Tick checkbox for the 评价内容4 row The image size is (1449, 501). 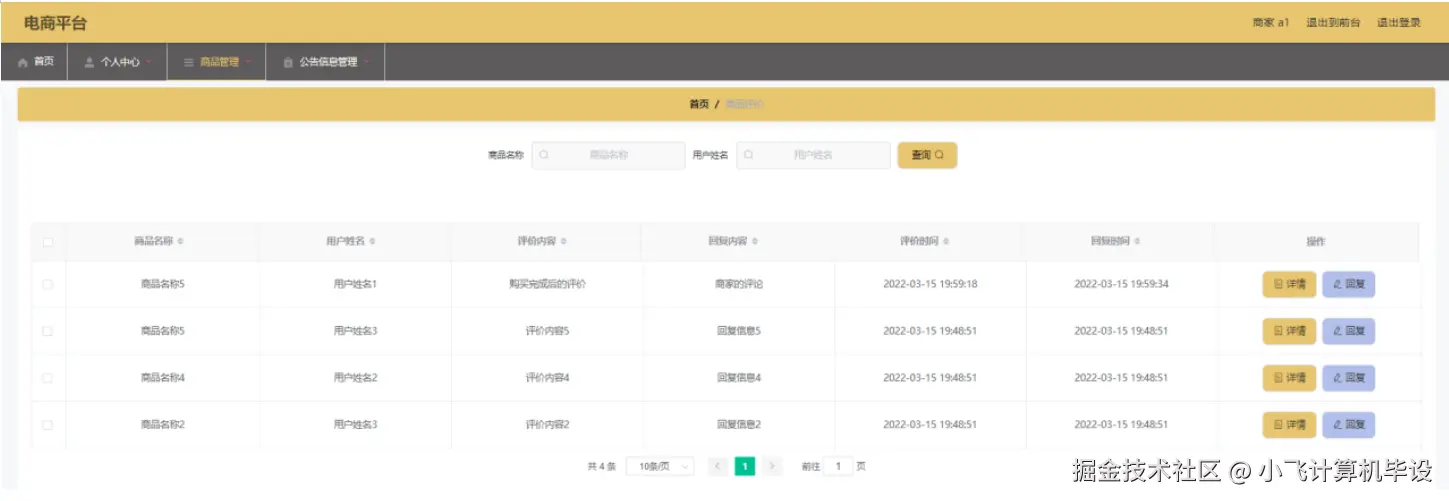48,378
